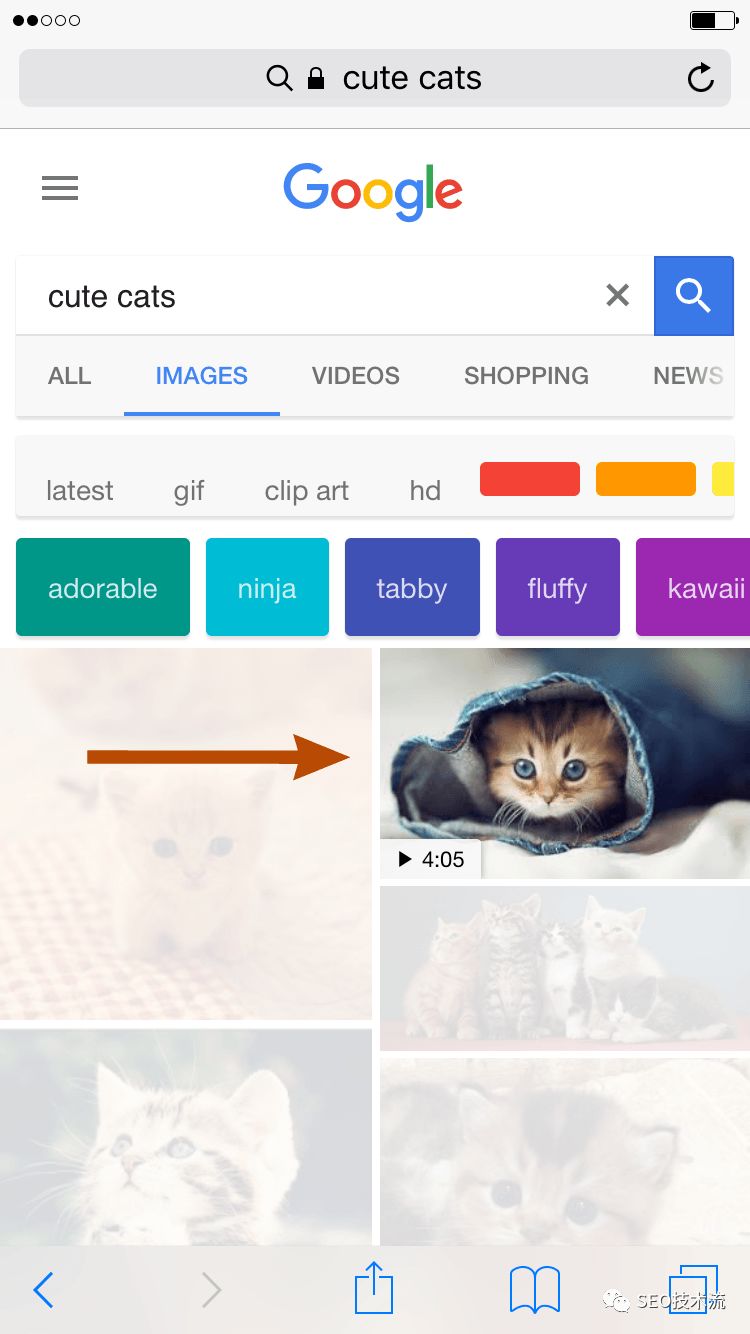Filter images by the latest

pos(80,490)
